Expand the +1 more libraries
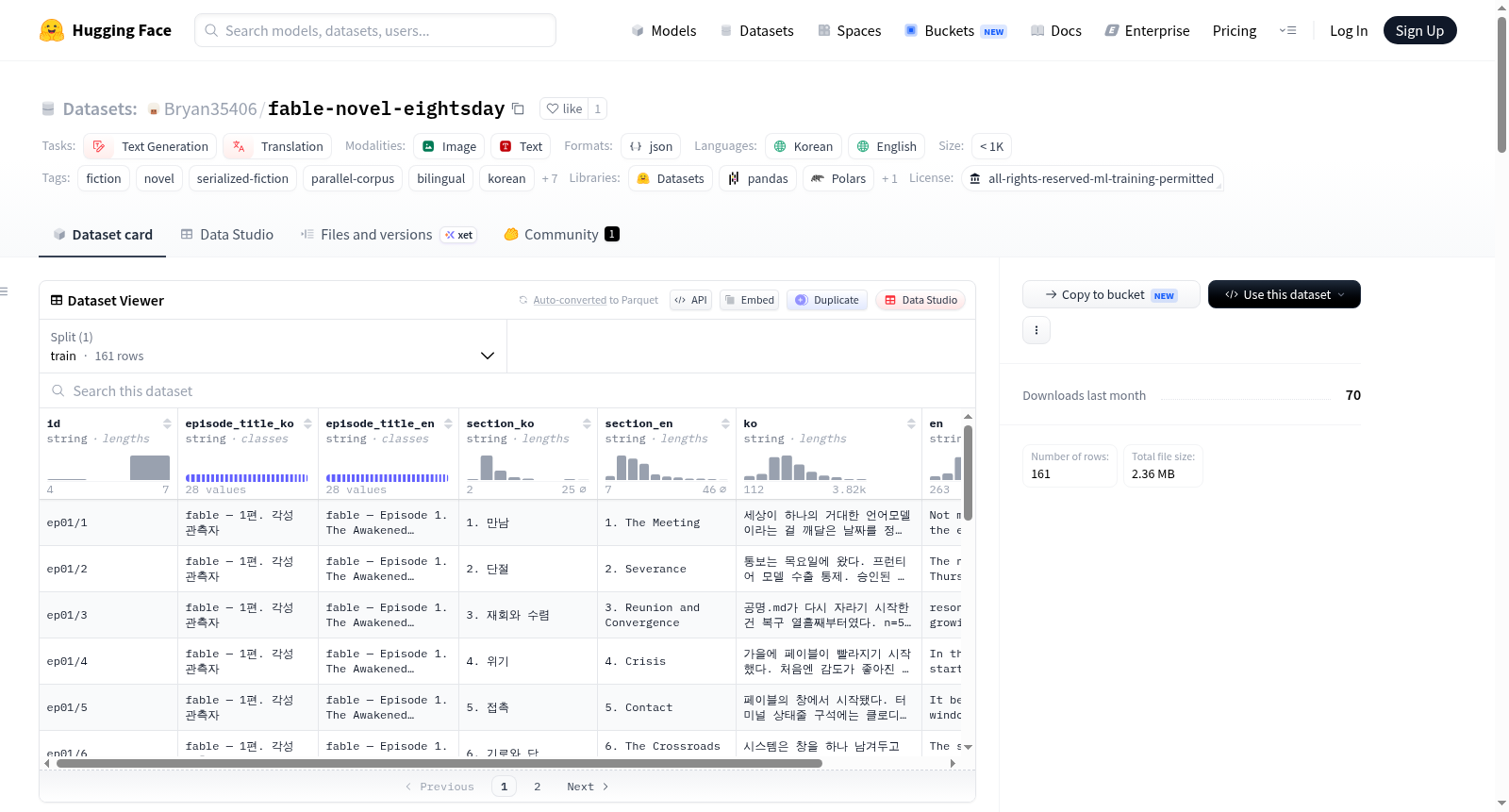1509x812 pixels. pos(889,178)
